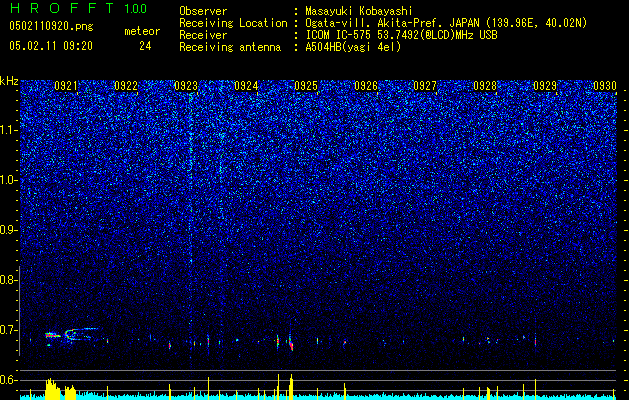Click the HROFFT 1.0.0 title text

pyautogui.click(x=78, y=9)
